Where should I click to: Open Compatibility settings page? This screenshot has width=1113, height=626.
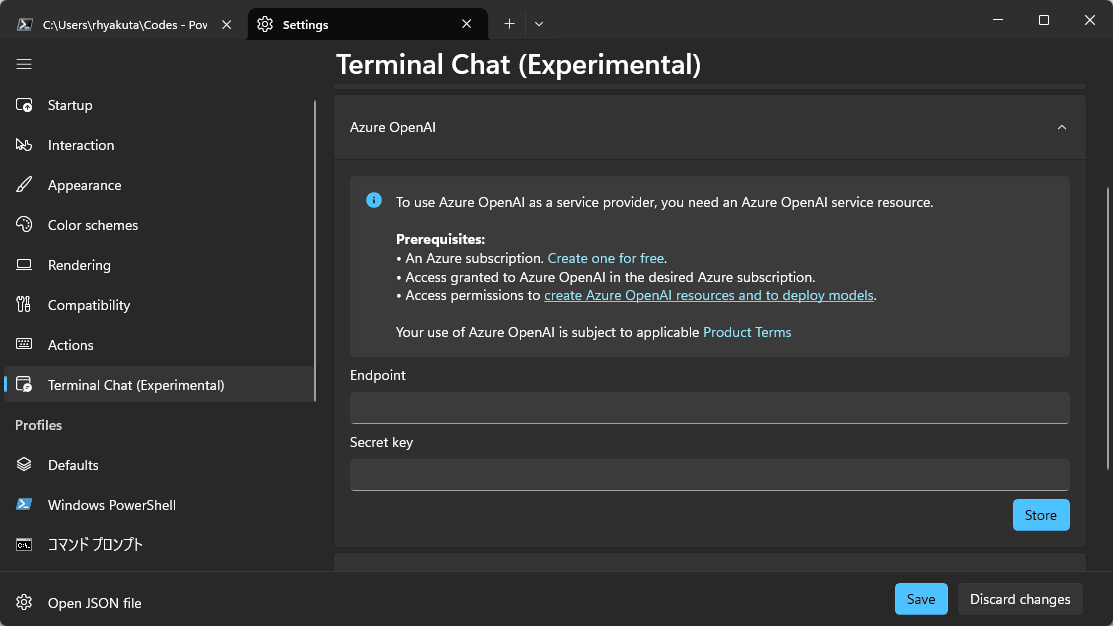[x=159, y=304]
